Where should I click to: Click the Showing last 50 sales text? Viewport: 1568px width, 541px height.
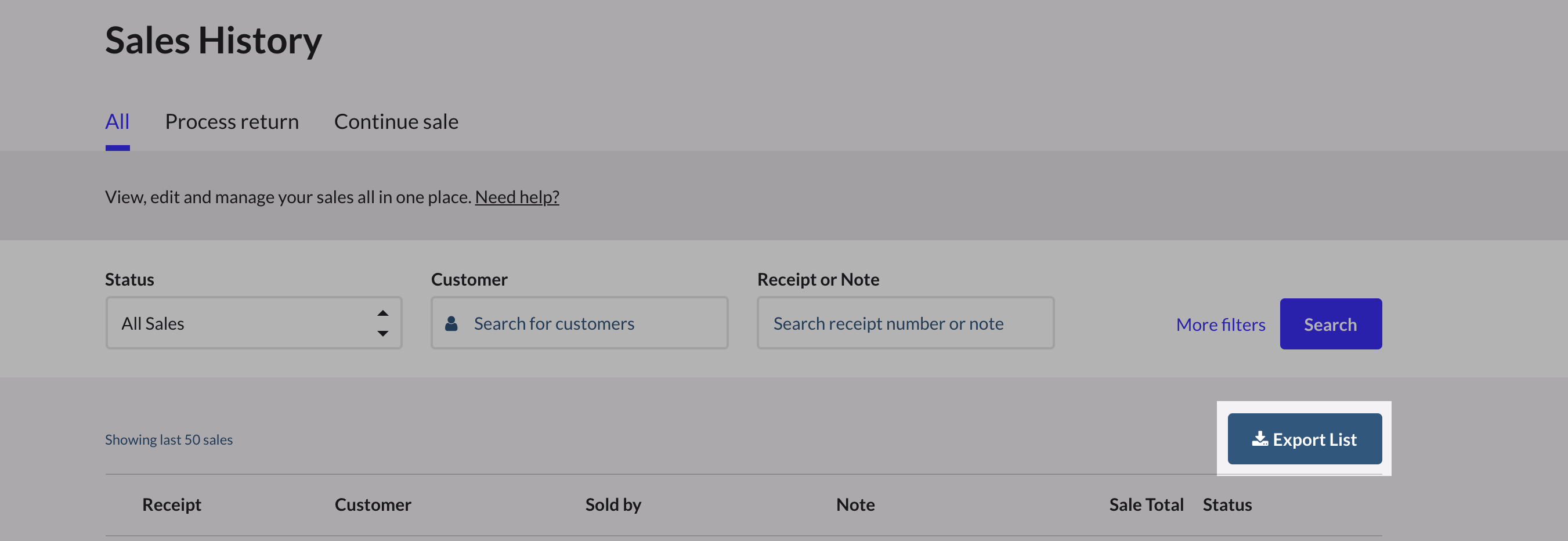coord(169,439)
